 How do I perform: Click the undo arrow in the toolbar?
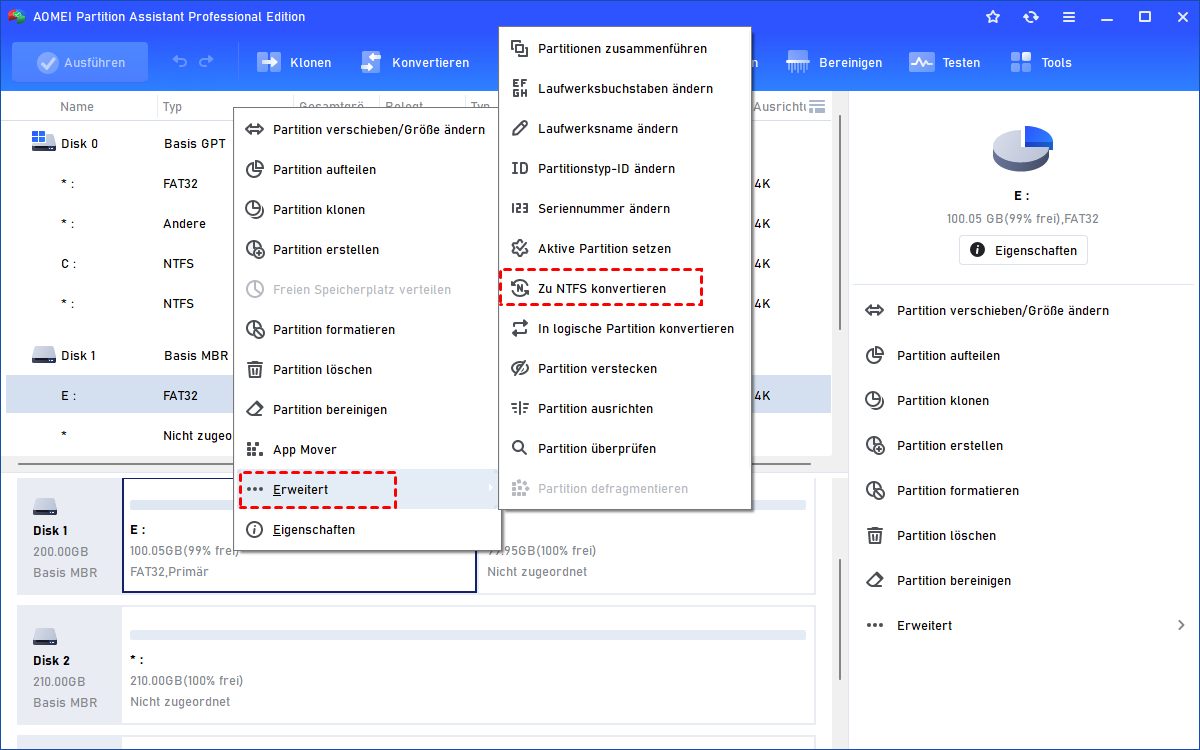coord(180,62)
